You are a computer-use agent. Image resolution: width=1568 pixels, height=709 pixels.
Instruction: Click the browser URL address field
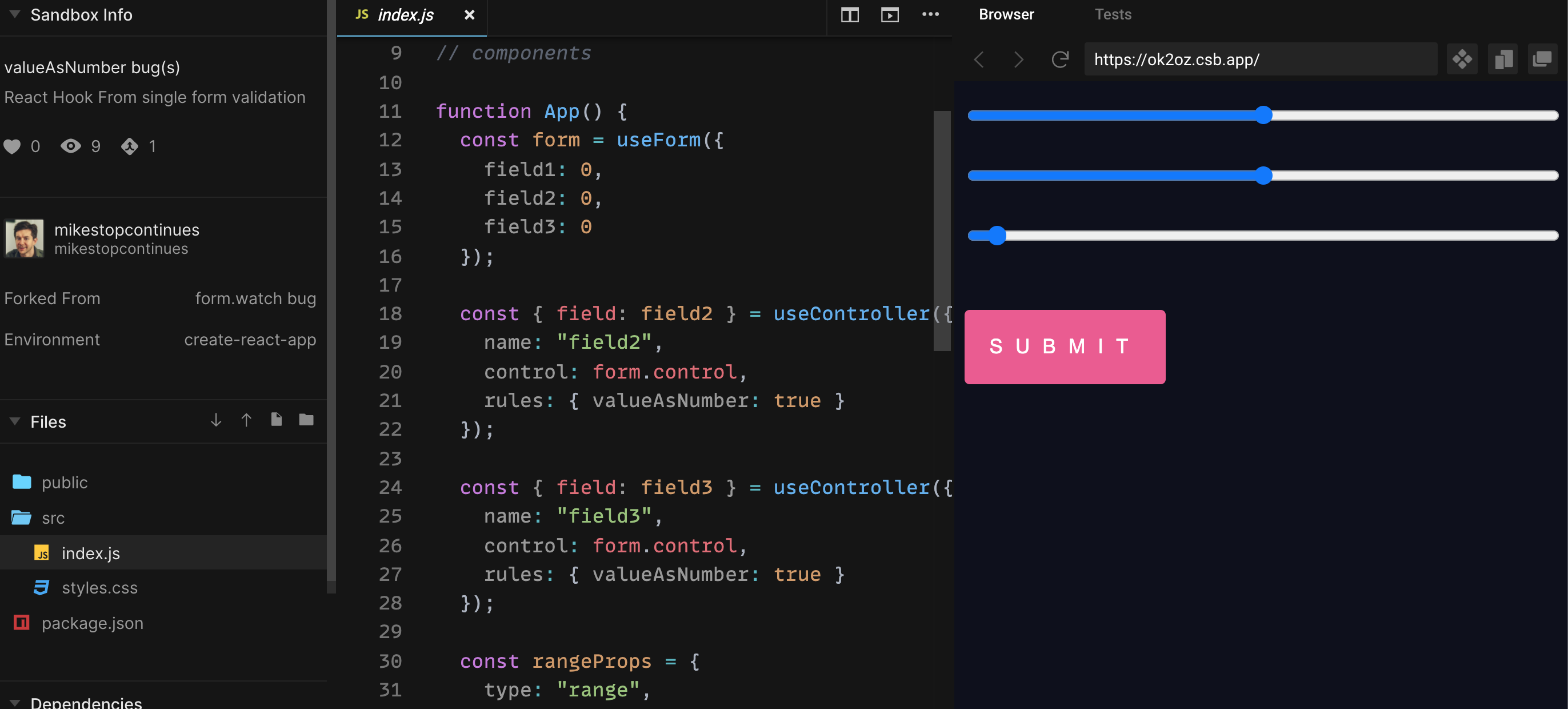pos(1260,59)
